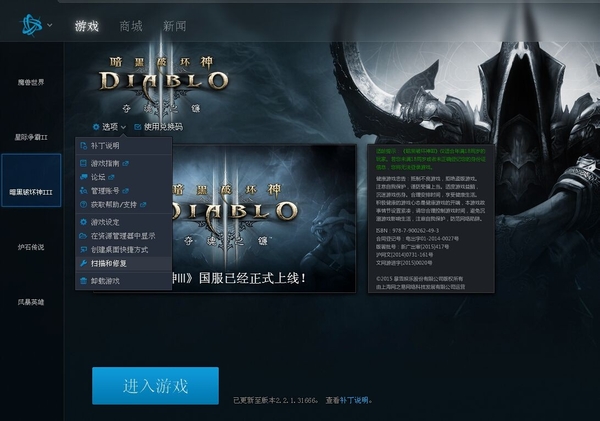The image size is (600, 421).
Task: Open the 补丁说明 link beside the version text
Action: [x=354, y=400]
